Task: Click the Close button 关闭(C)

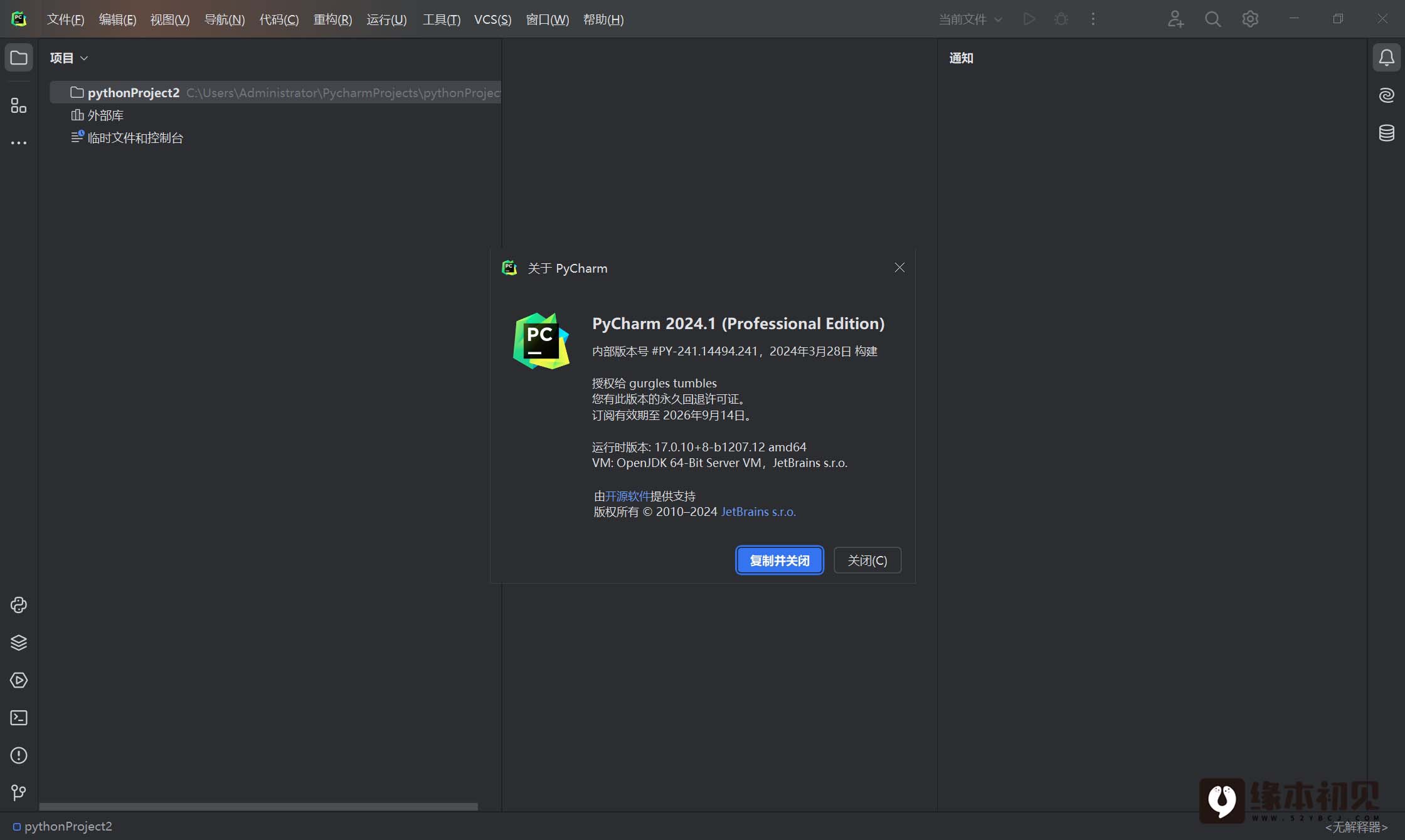Action: tap(867, 560)
